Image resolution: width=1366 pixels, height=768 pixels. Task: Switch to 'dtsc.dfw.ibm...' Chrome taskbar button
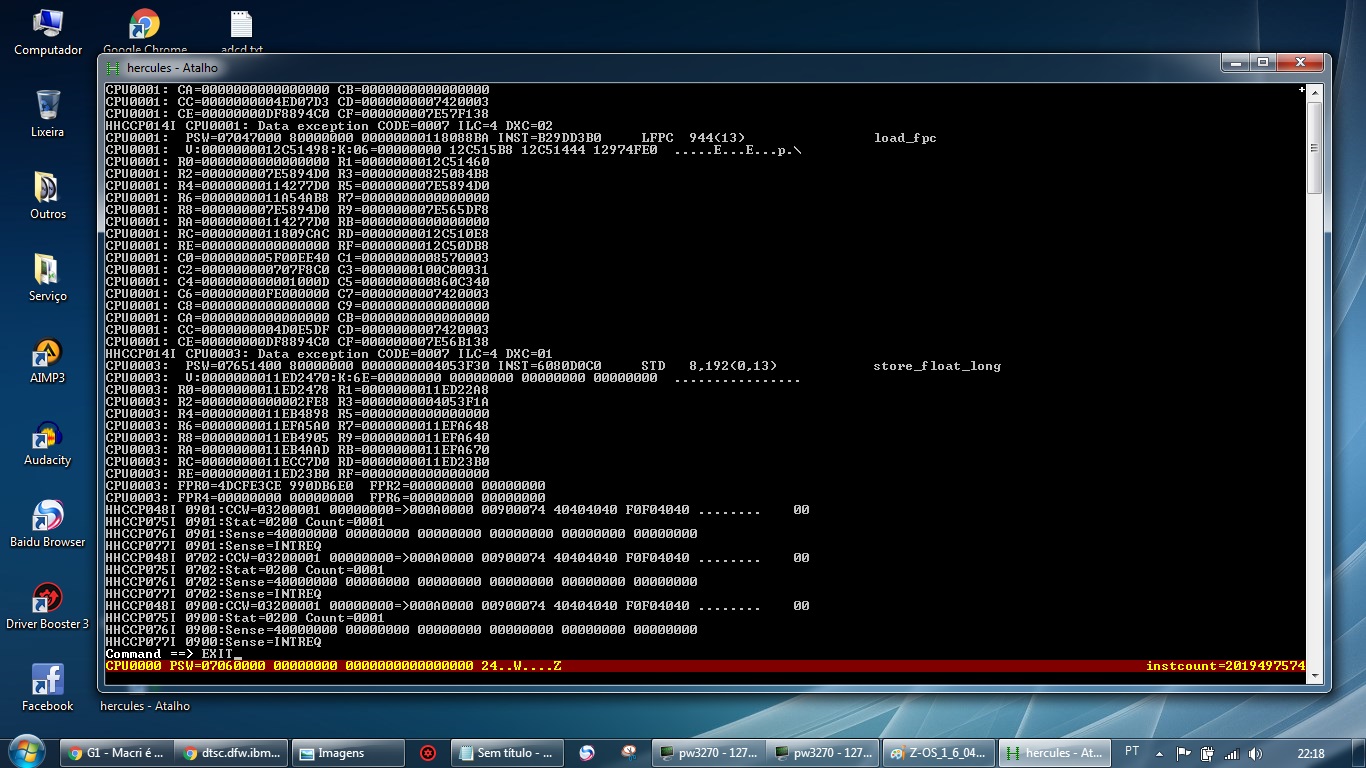tap(233, 753)
